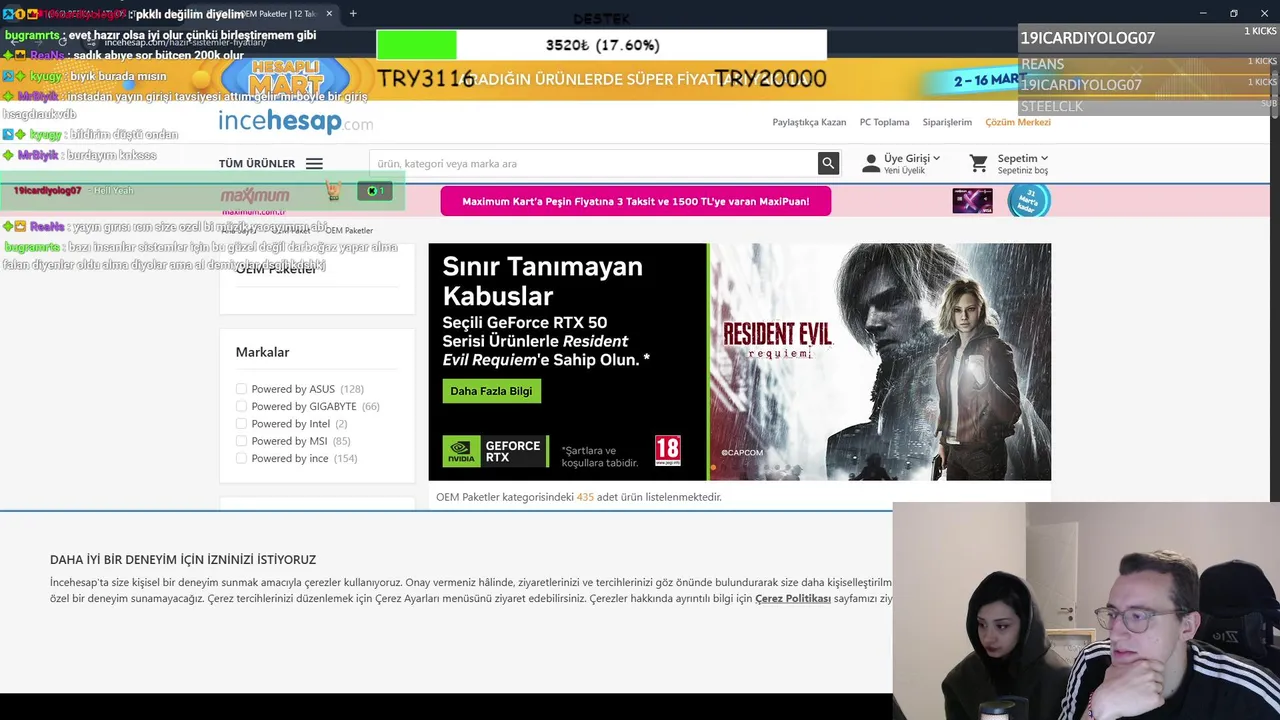Open the PC Toplama menu link
This screenshot has height=720, width=1280.
[x=884, y=122]
